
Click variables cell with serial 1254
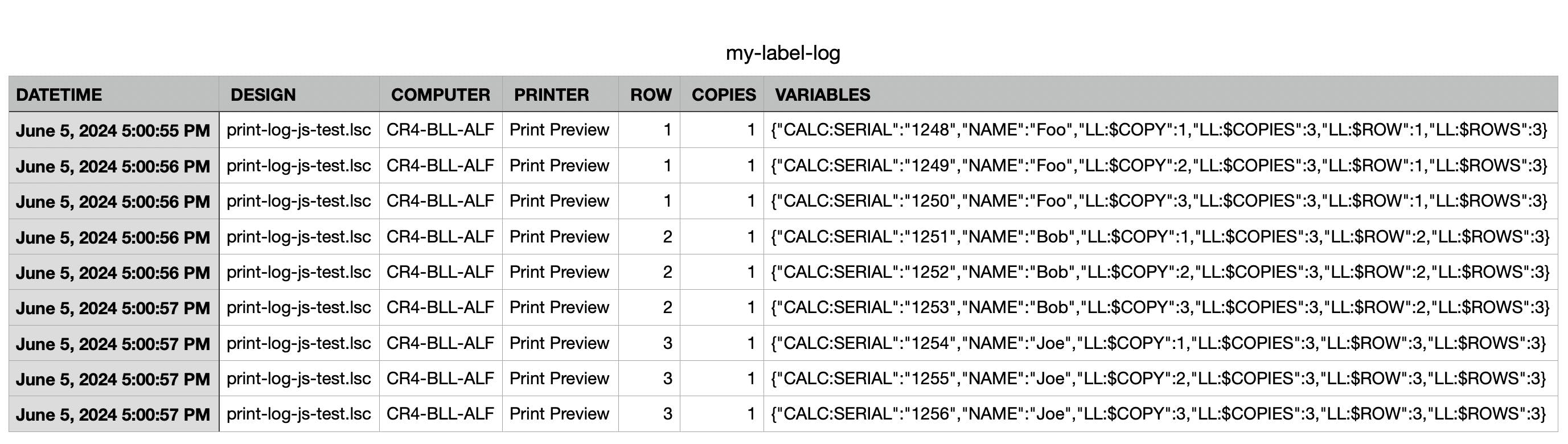click(1158, 343)
